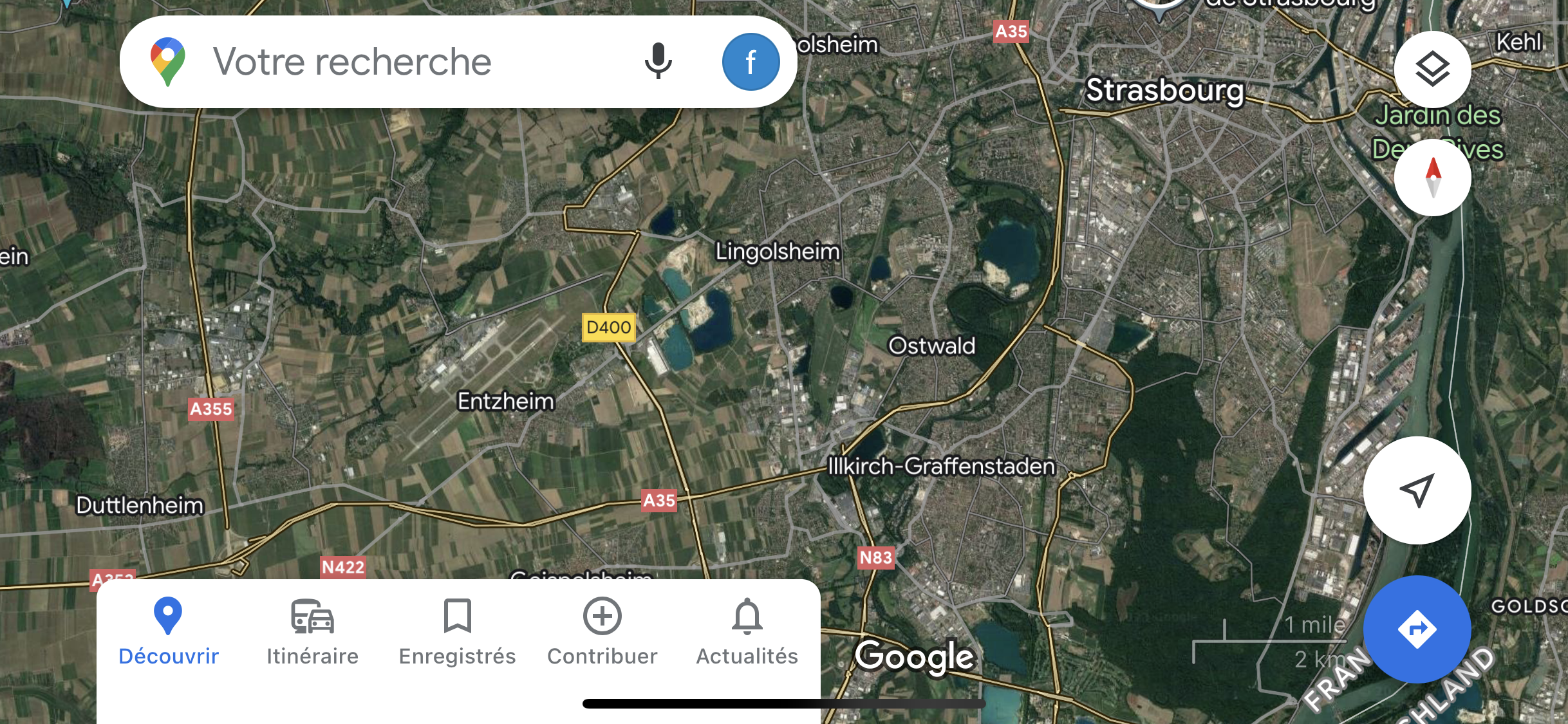Tap the compass to reset north

point(1432,177)
